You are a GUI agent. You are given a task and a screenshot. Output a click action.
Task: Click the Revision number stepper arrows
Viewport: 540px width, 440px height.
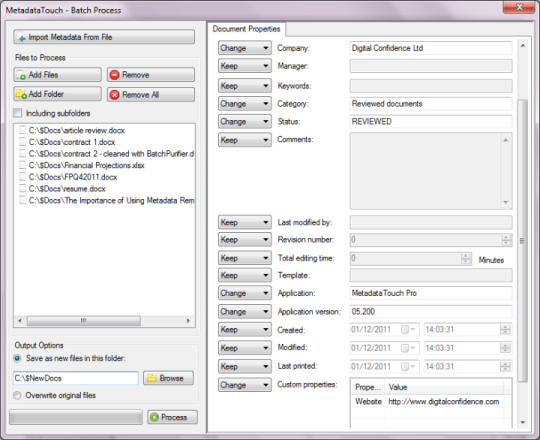506,240
